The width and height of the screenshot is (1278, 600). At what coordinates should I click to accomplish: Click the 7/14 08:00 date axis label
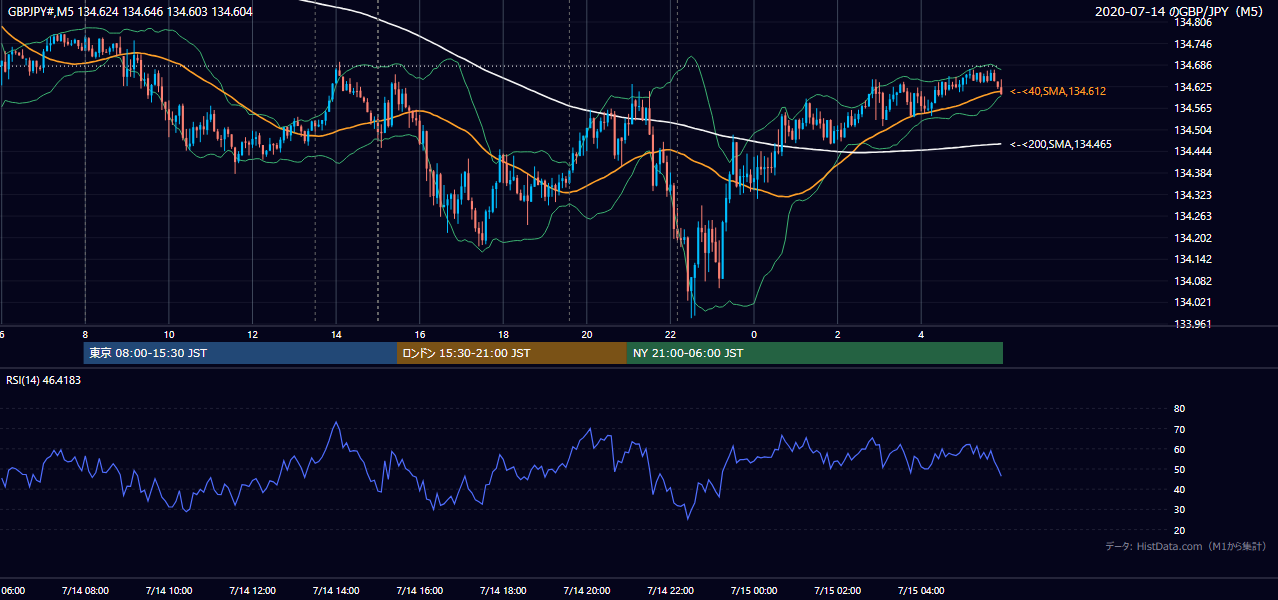point(85,591)
